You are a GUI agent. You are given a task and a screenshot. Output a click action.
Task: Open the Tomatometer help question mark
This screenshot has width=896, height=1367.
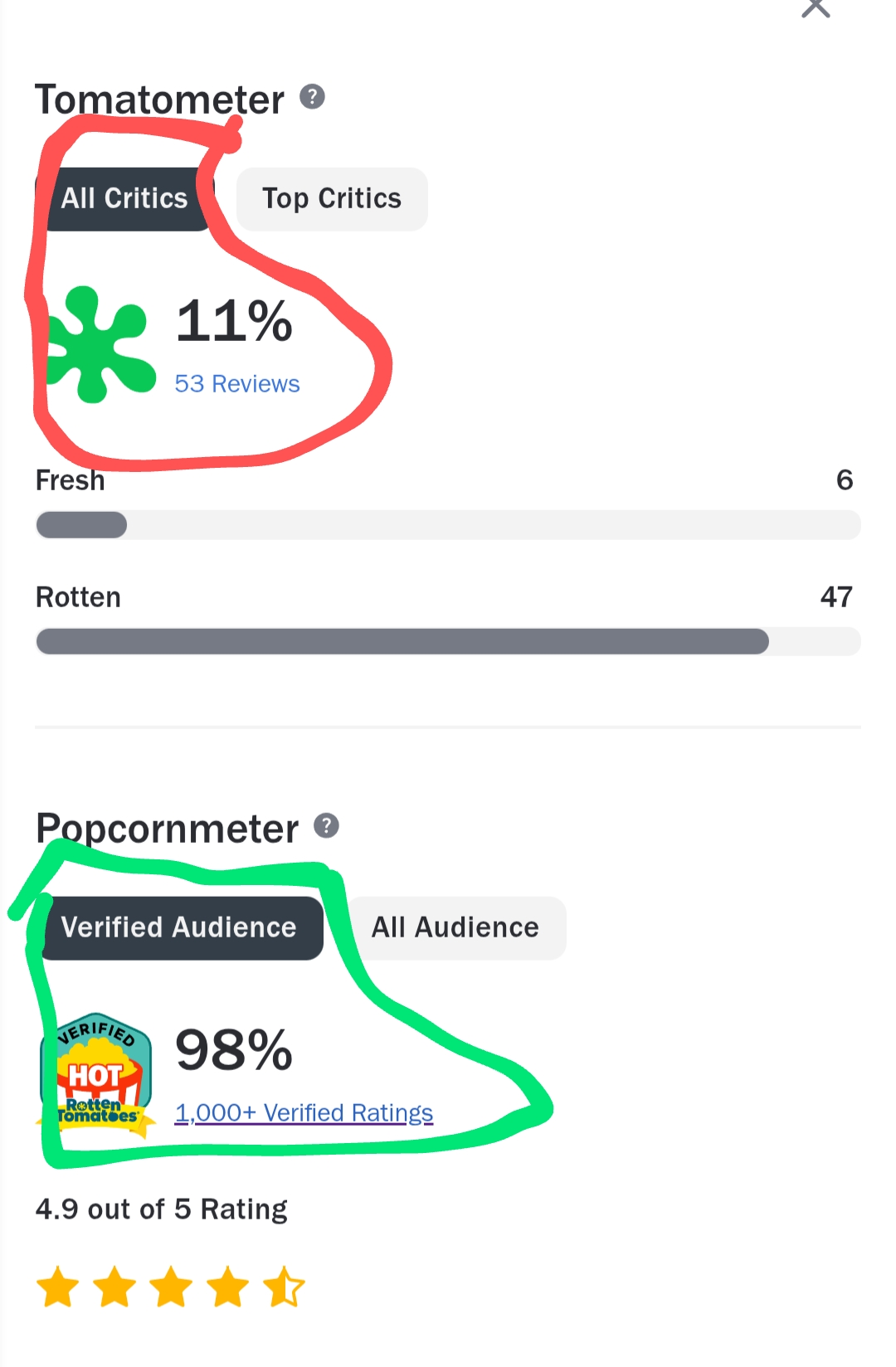(312, 97)
